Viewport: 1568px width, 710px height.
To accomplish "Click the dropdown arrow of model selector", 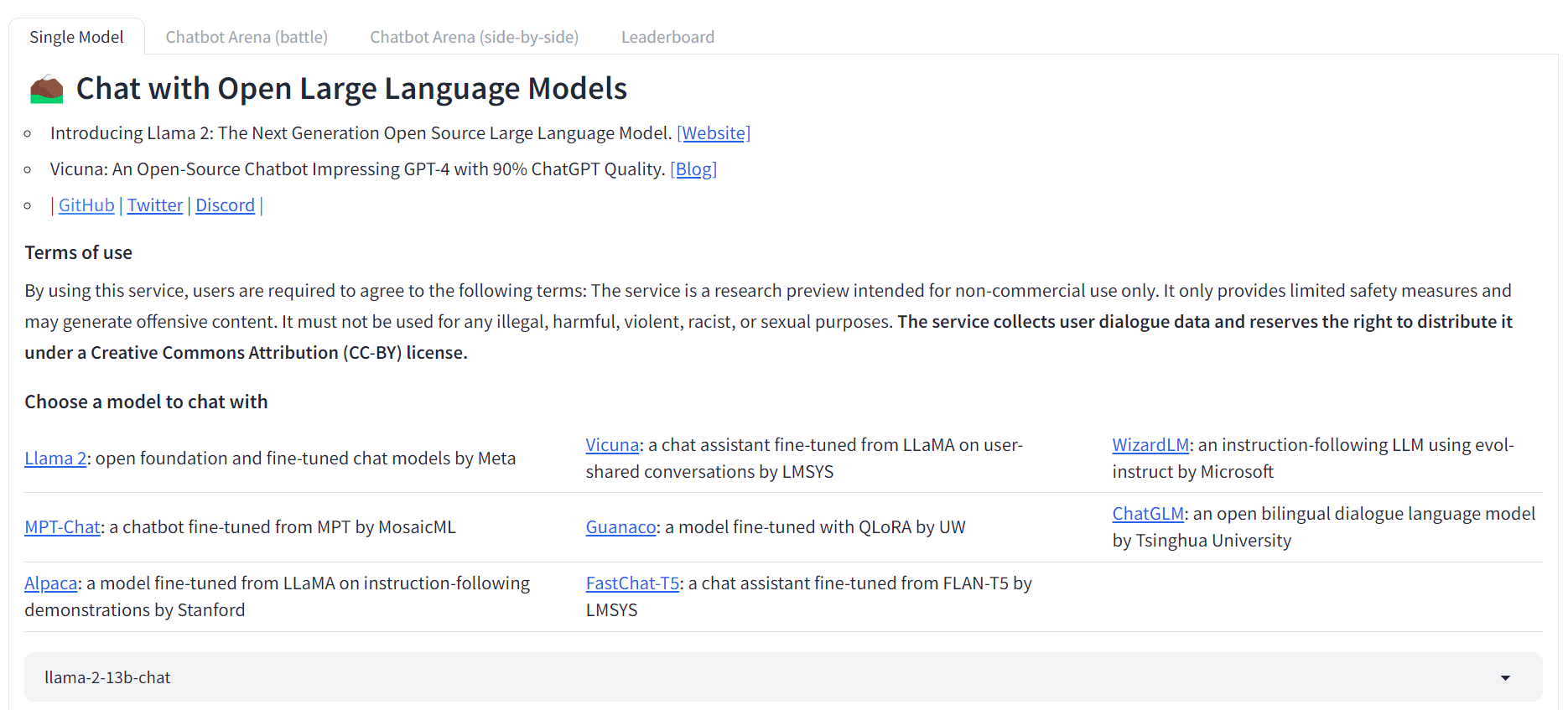I will 1505,677.
